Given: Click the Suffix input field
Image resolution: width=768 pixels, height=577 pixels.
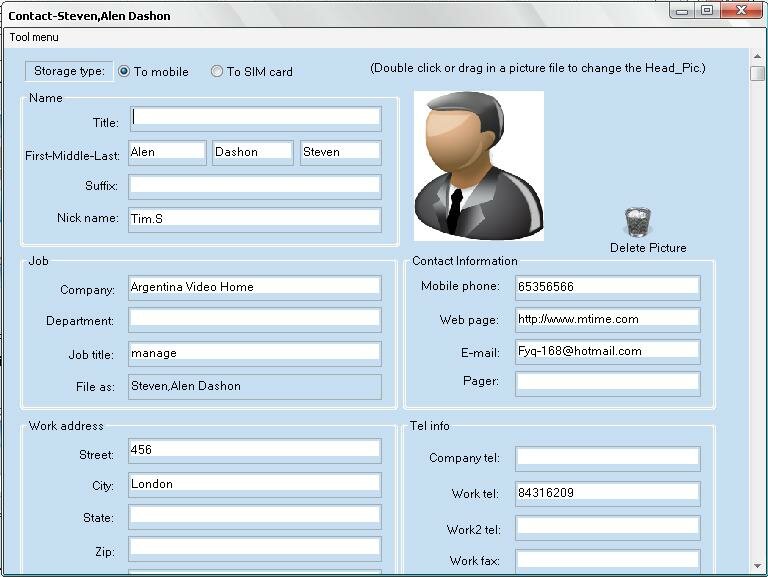Looking at the screenshot, I should [255, 187].
